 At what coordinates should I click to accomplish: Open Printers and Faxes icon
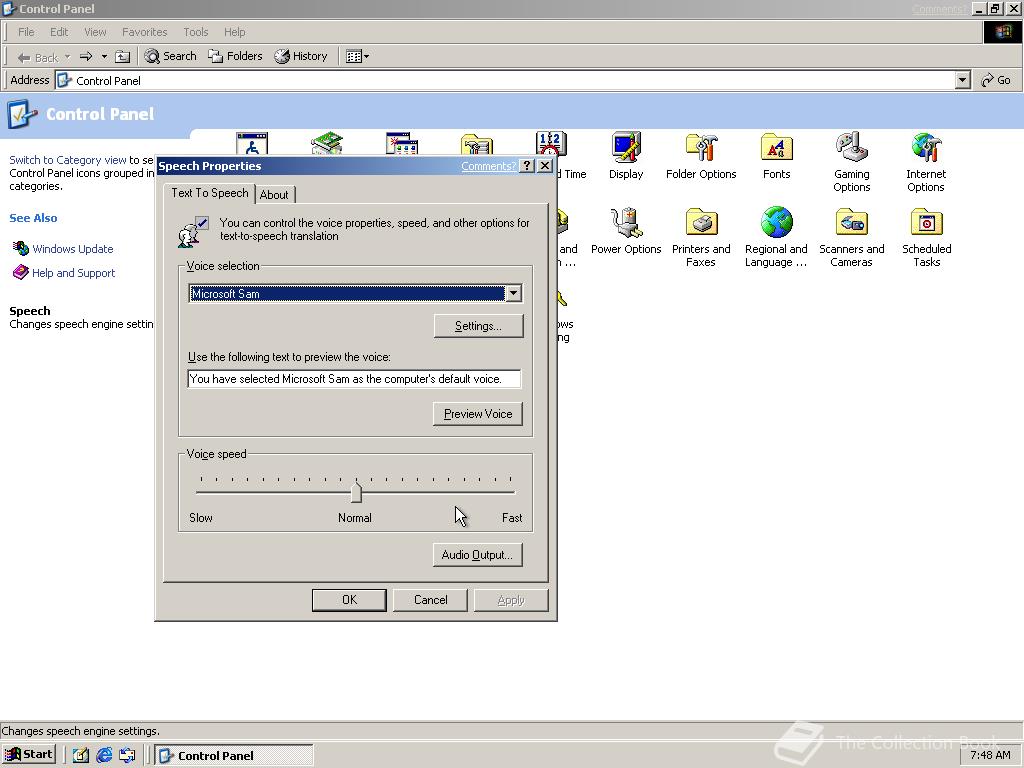[701, 237]
